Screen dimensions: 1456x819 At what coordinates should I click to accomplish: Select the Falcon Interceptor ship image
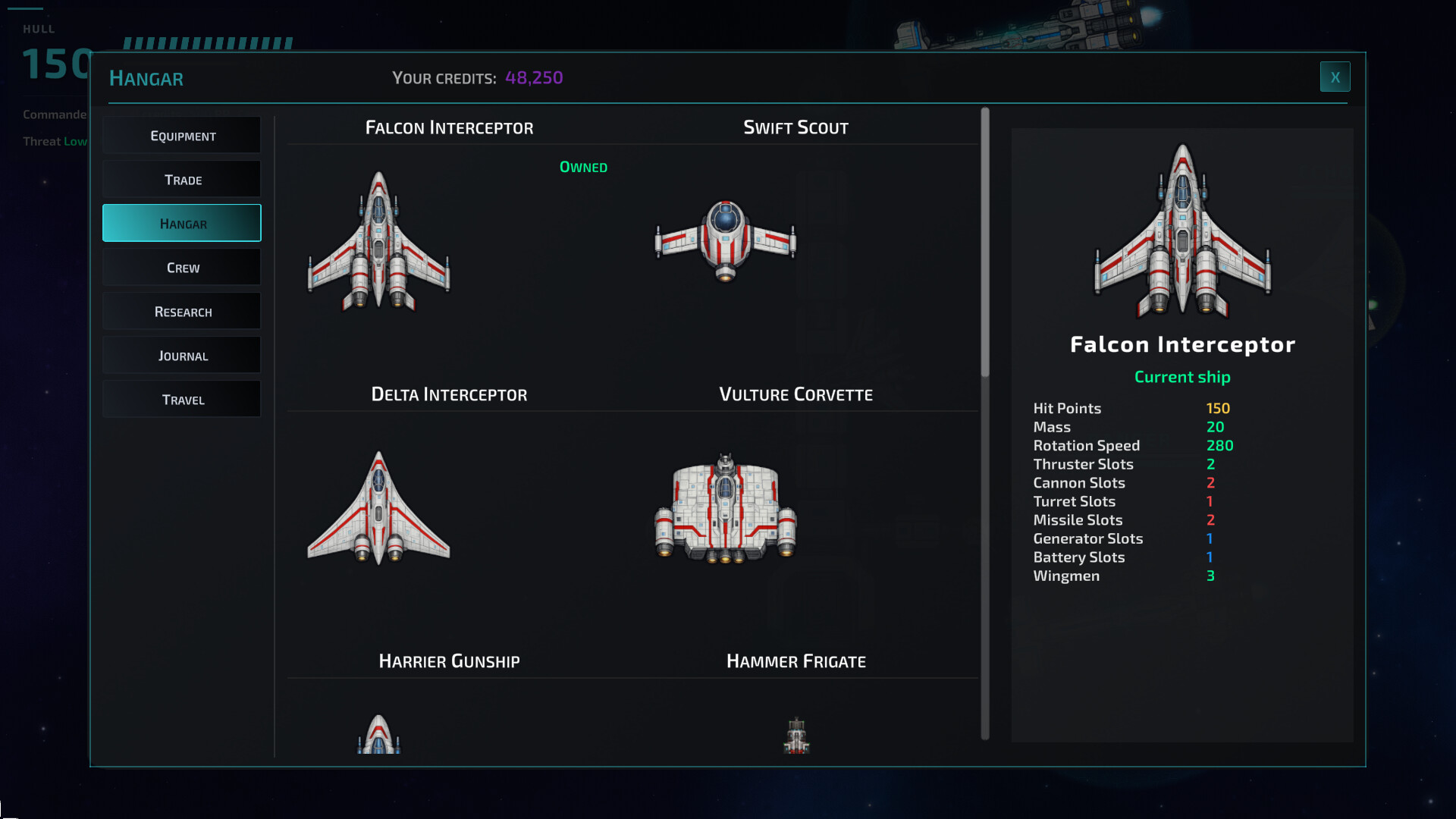tap(378, 242)
